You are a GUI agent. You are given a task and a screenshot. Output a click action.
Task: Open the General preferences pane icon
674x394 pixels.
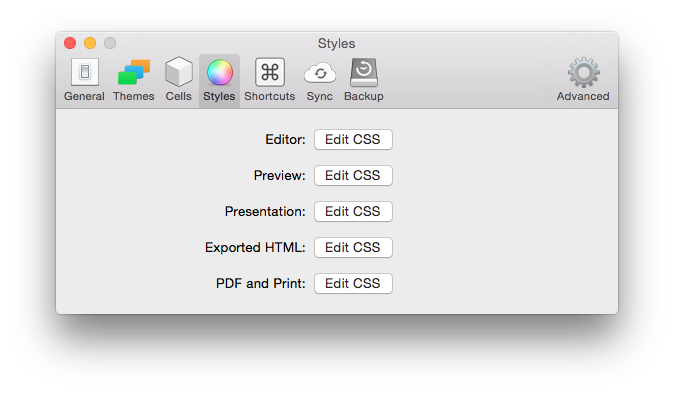(85, 72)
